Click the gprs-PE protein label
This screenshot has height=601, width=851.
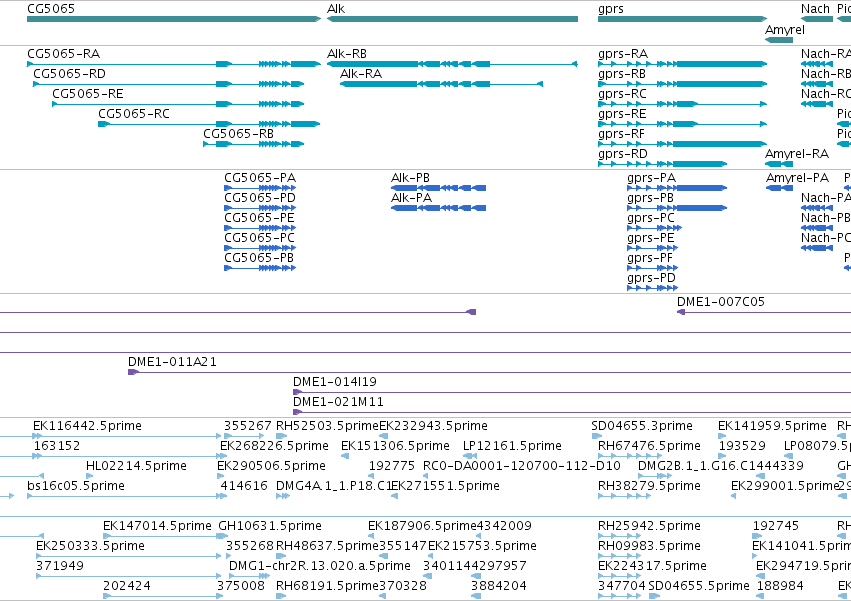(651, 238)
